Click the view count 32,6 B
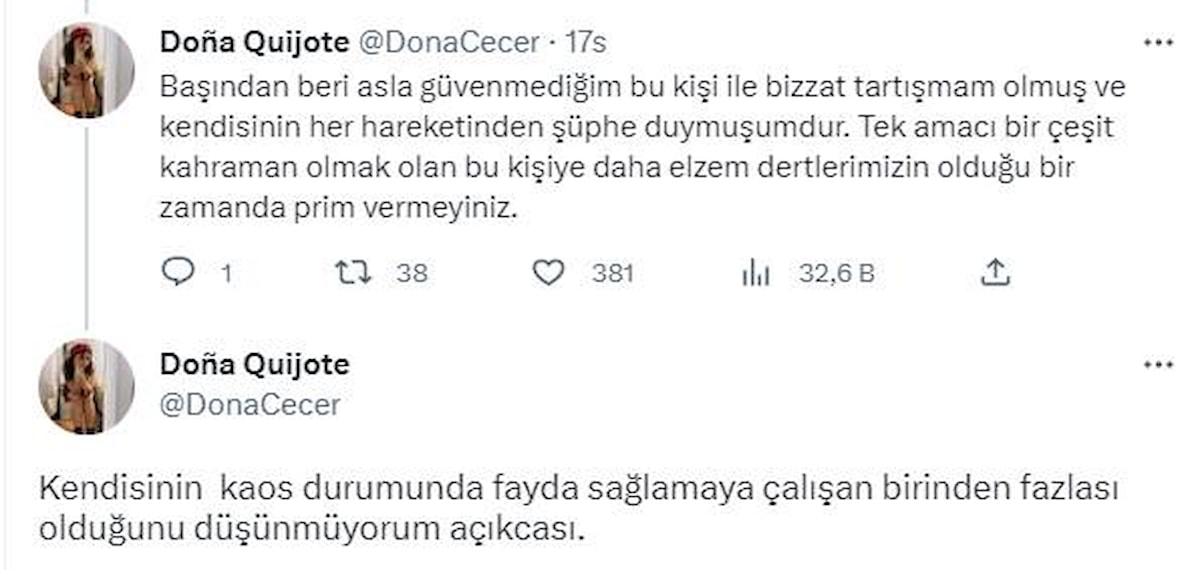The height and width of the screenshot is (570, 1200). (836, 273)
